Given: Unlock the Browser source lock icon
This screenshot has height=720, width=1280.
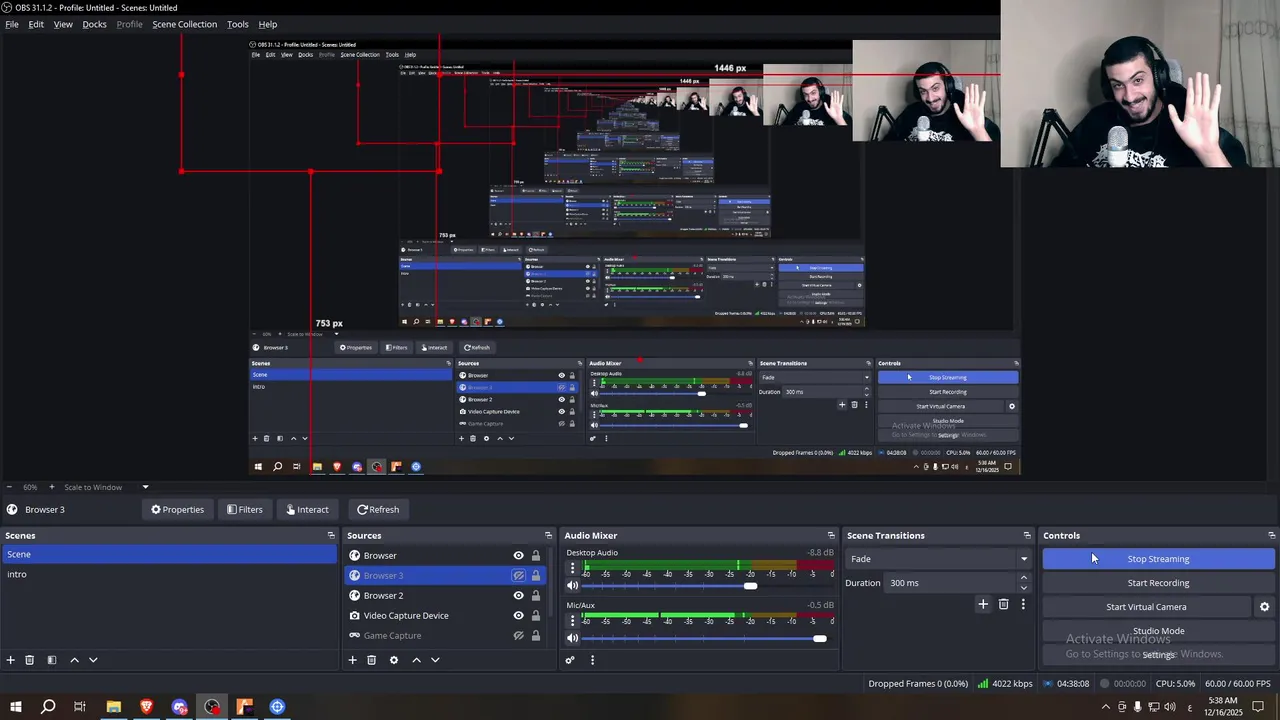Looking at the screenshot, I should coord(536,556).
